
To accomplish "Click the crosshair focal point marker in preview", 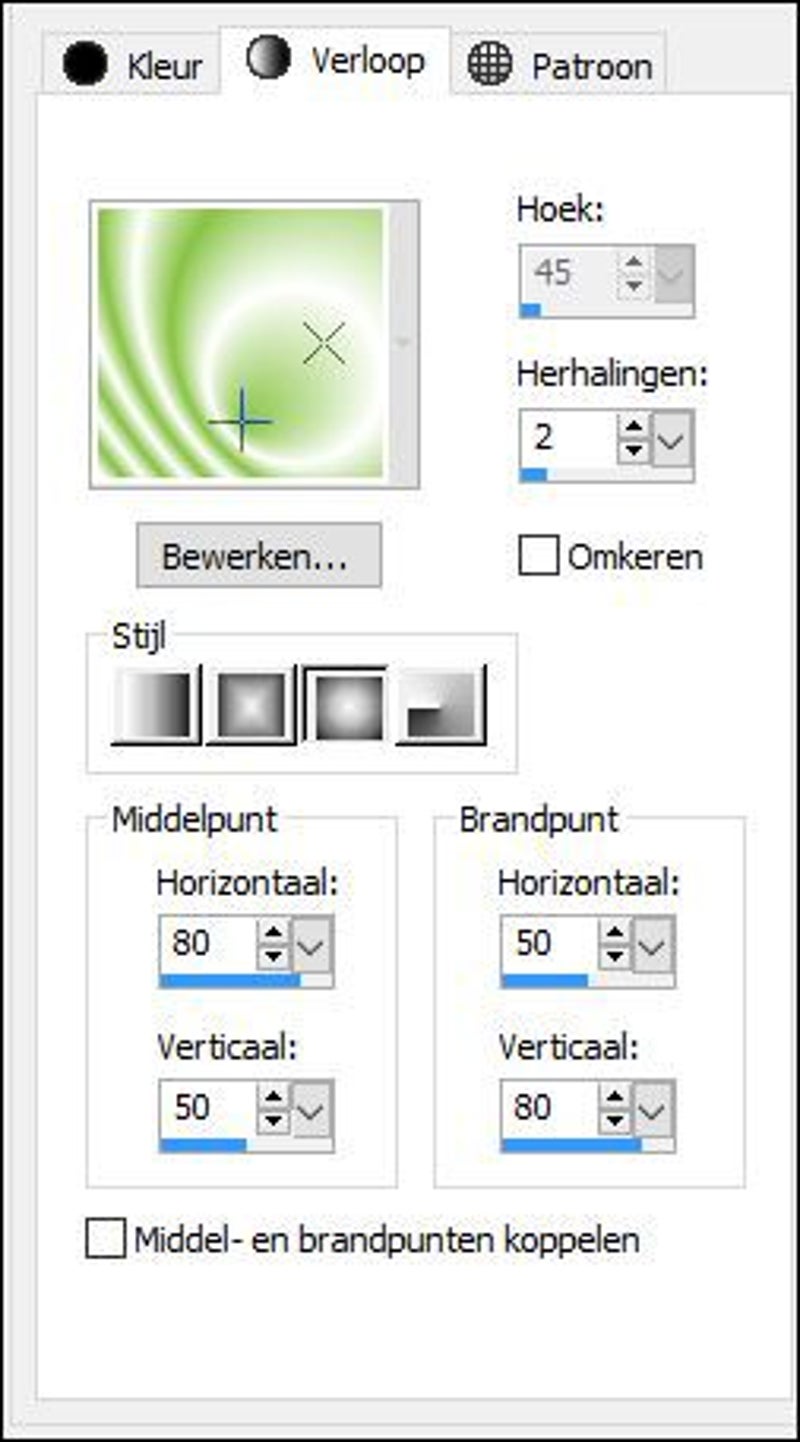I will pyautogui.click(x=240, y=421).
